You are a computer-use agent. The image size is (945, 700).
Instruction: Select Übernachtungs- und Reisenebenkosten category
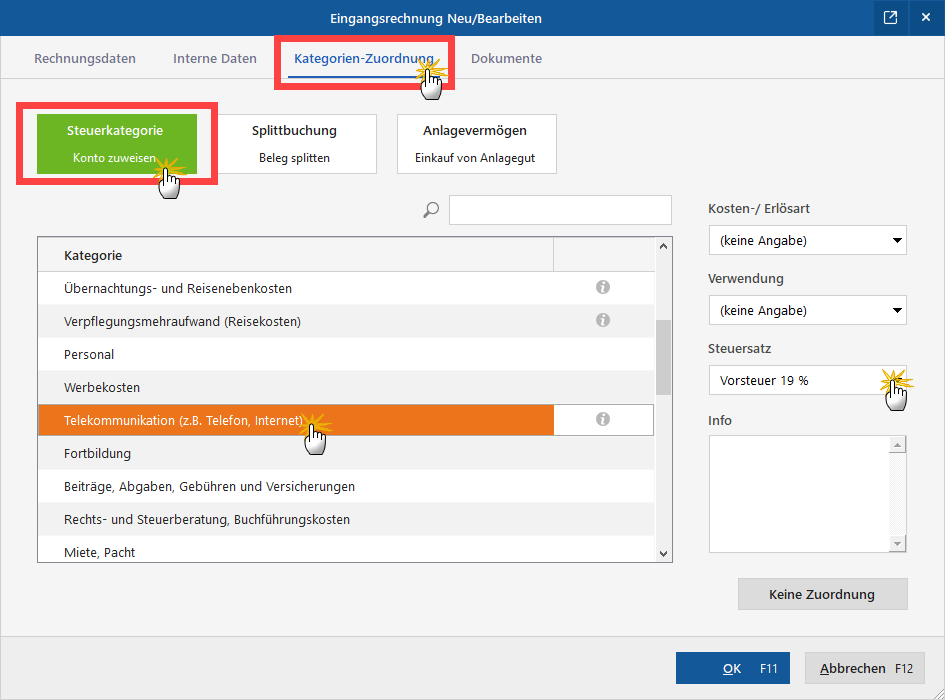pos(347,288)
